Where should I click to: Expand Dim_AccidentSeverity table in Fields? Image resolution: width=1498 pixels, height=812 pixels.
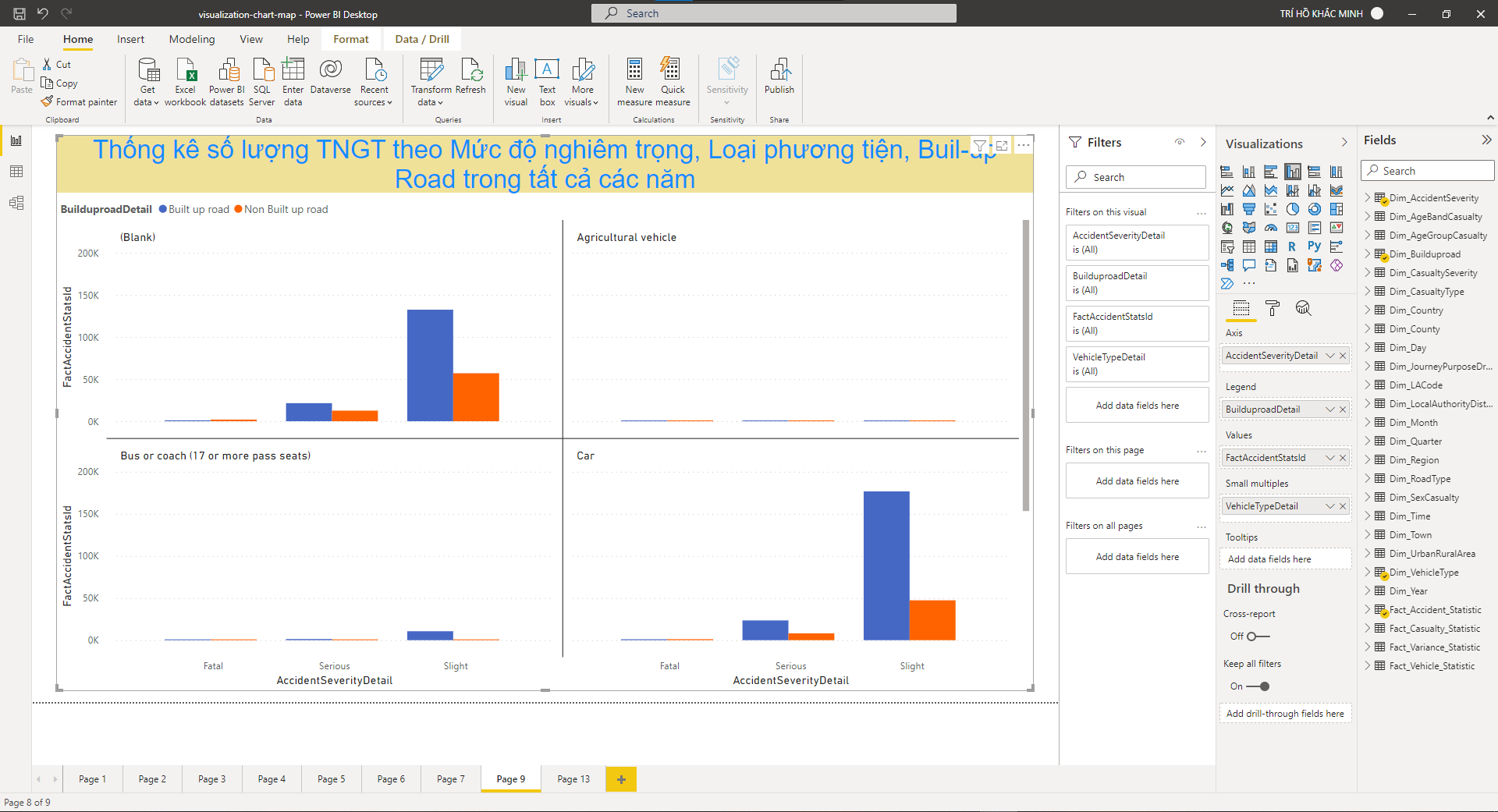[x=1368, y=198]
